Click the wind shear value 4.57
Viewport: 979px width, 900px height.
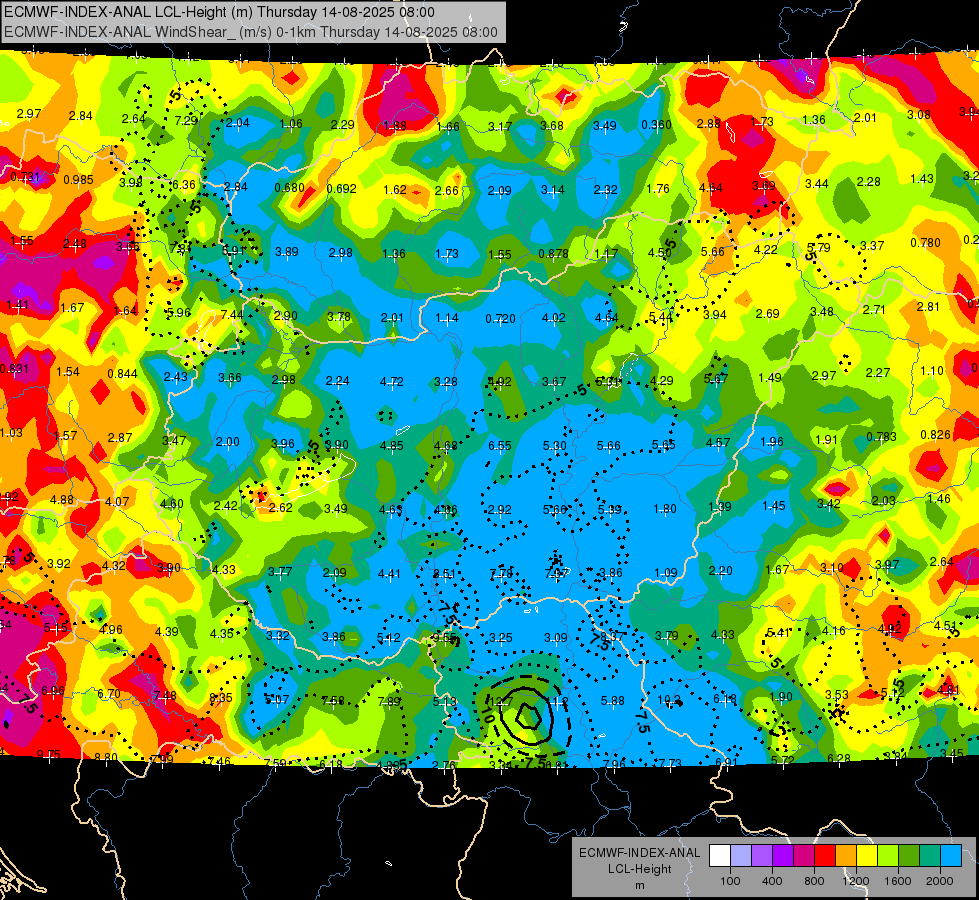coord(718,442)
